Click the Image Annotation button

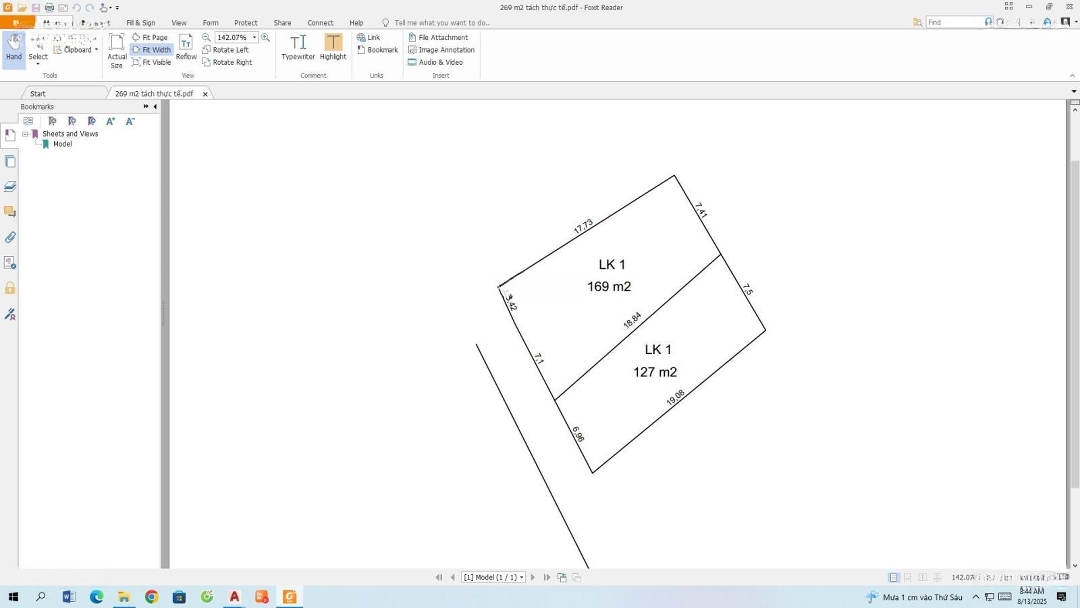pos(441,50)
